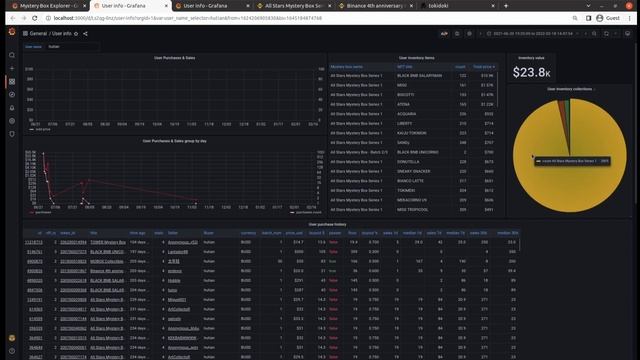Open the user avatar at sidebar bottom

point(12,338)
